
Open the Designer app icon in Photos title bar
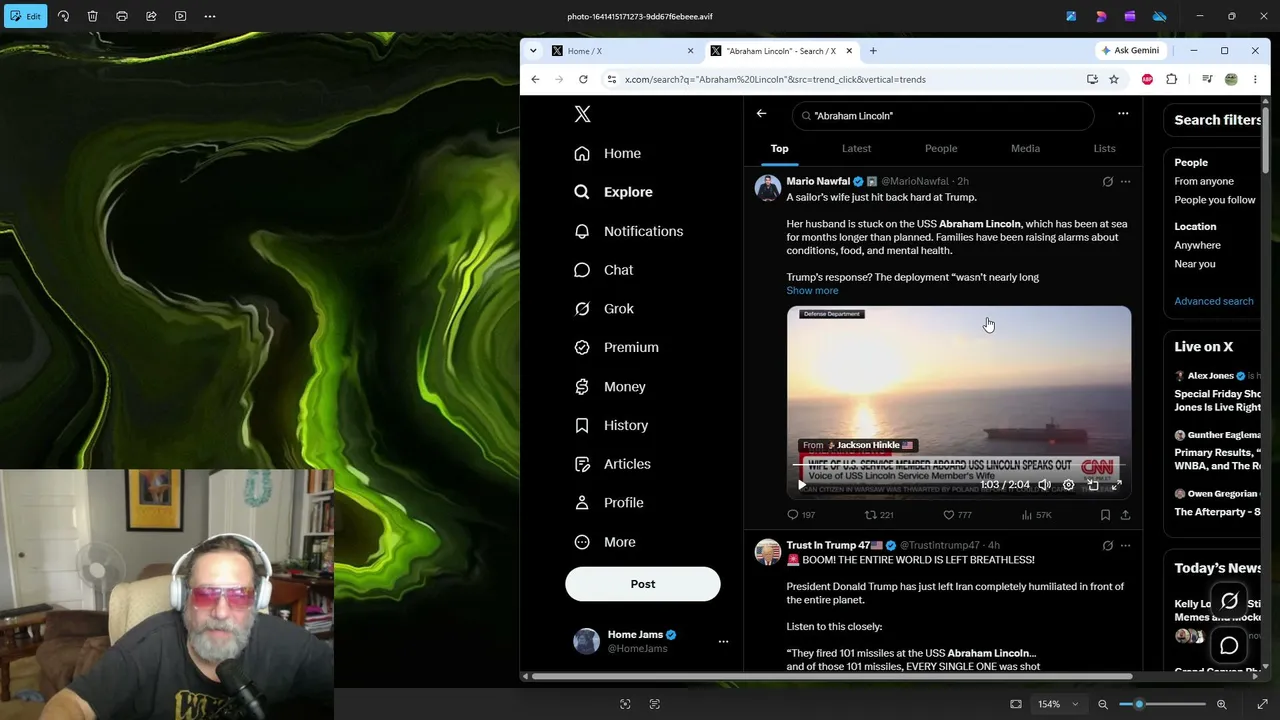point(1101,16)
